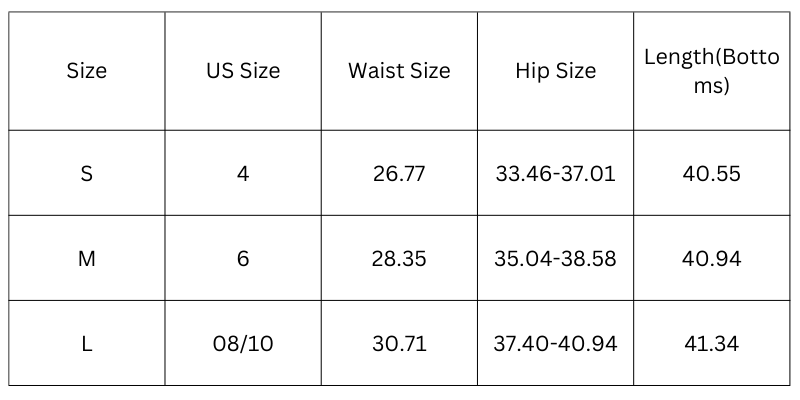Select the Waist Size header cell
Image resolution: width=800 pixels, height=400 pixels.
(x=399, y=71)
